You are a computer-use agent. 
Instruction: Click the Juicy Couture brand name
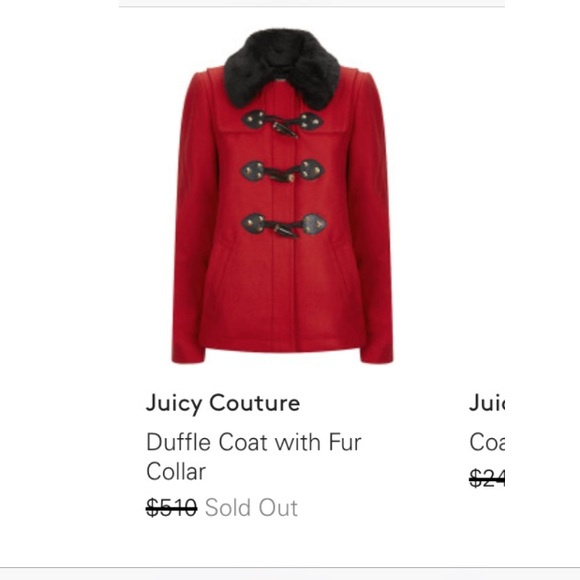coord(223,403)
